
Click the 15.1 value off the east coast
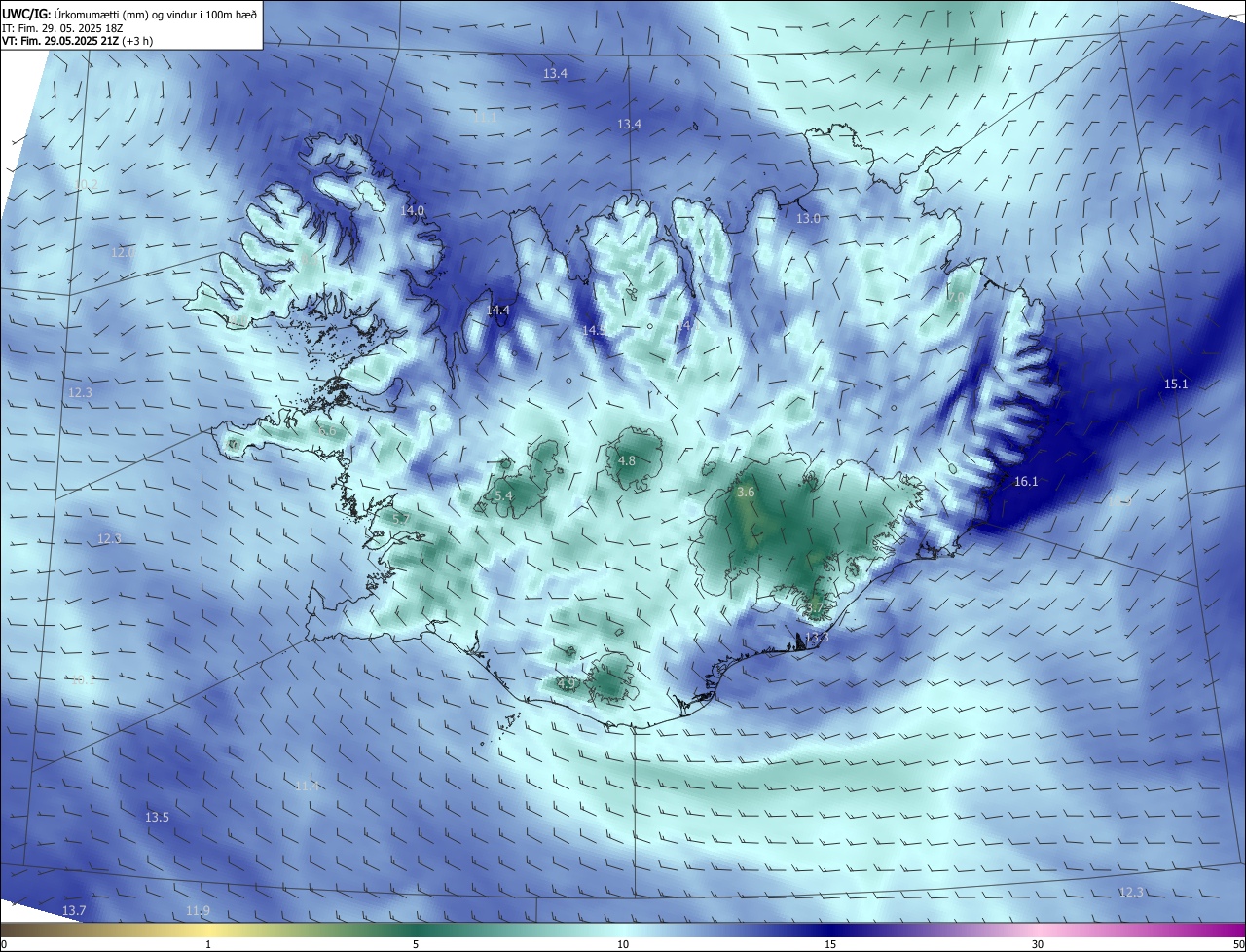point(1176,384)
